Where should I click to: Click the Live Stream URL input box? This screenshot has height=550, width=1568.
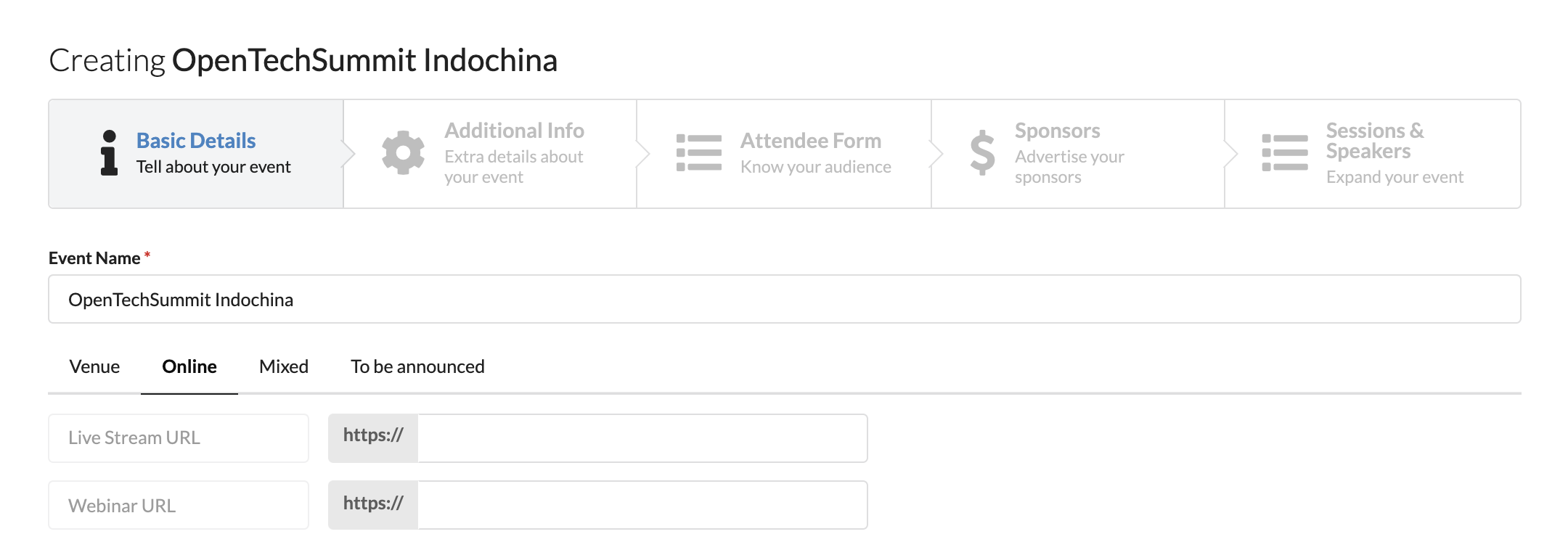point(642,438)
